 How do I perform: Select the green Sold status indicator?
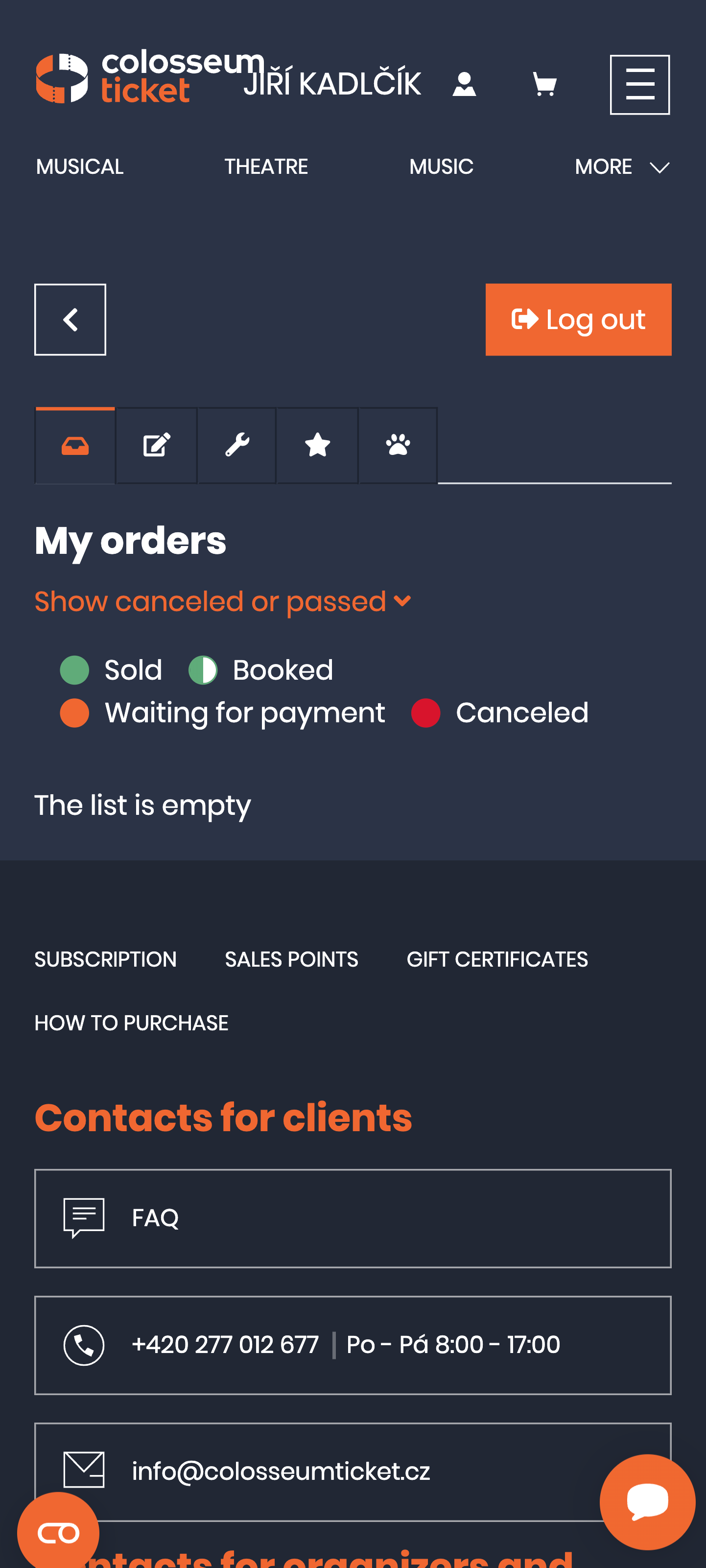(x=74, y=669)
